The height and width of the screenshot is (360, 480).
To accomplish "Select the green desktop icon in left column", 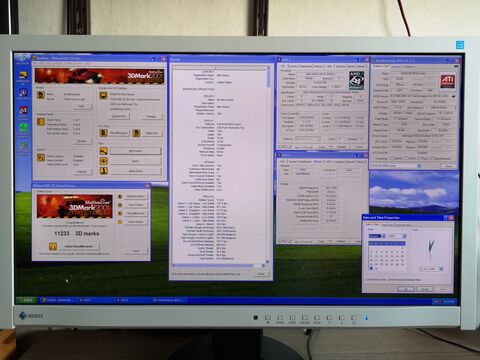I will tap(23, 129).
